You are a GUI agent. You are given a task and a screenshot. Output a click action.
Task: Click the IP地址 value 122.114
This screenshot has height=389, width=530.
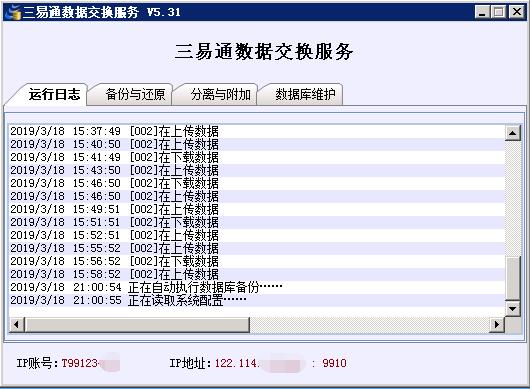[x=237, y=363]
